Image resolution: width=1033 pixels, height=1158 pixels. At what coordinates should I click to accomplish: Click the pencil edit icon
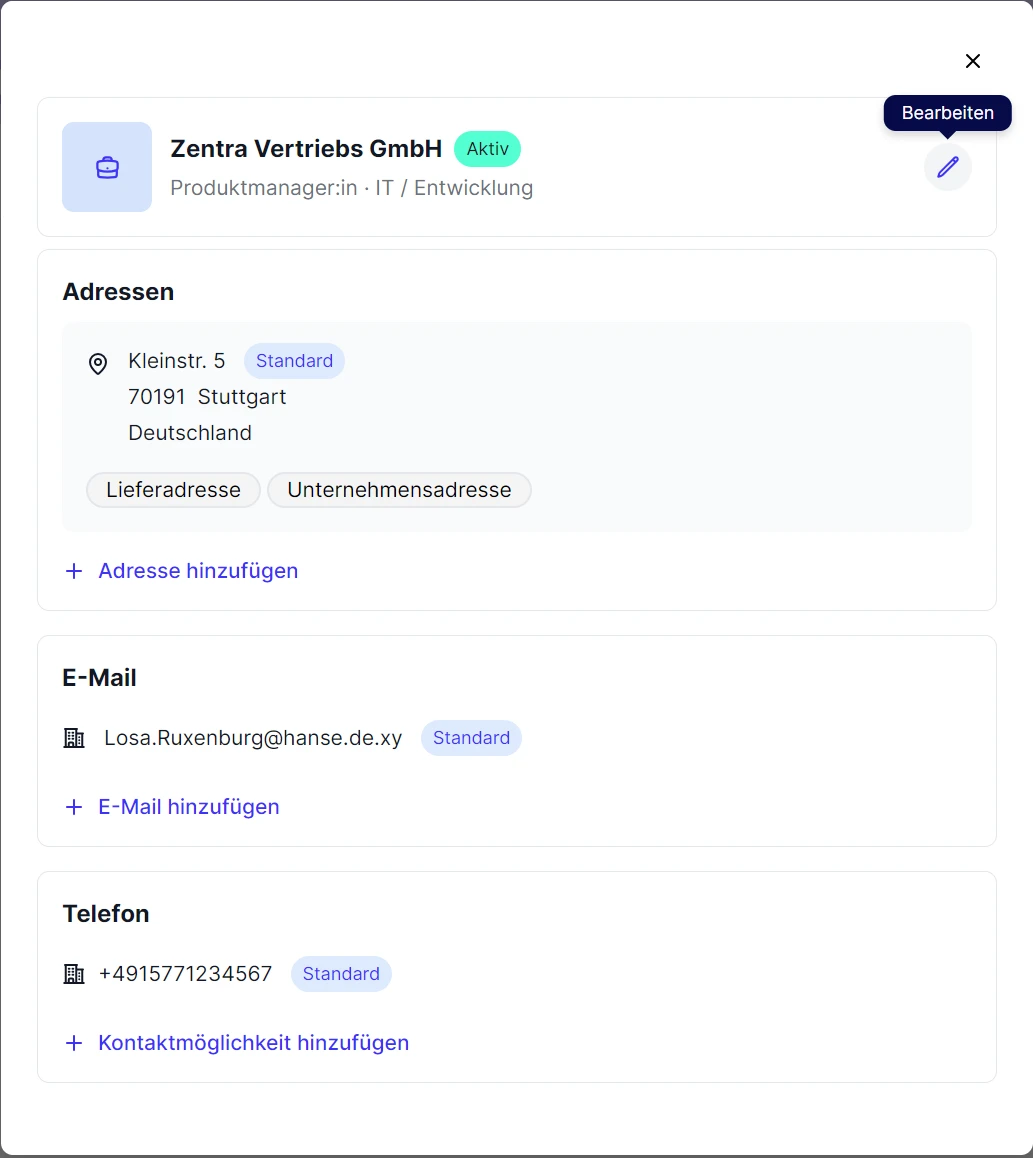click(x=947, y=167)
